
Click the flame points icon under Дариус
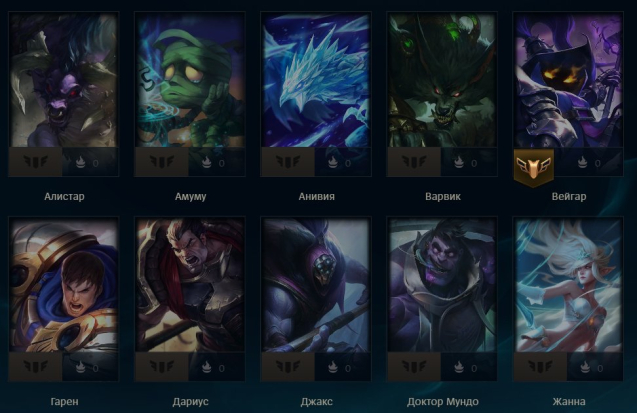coord(207,367)
